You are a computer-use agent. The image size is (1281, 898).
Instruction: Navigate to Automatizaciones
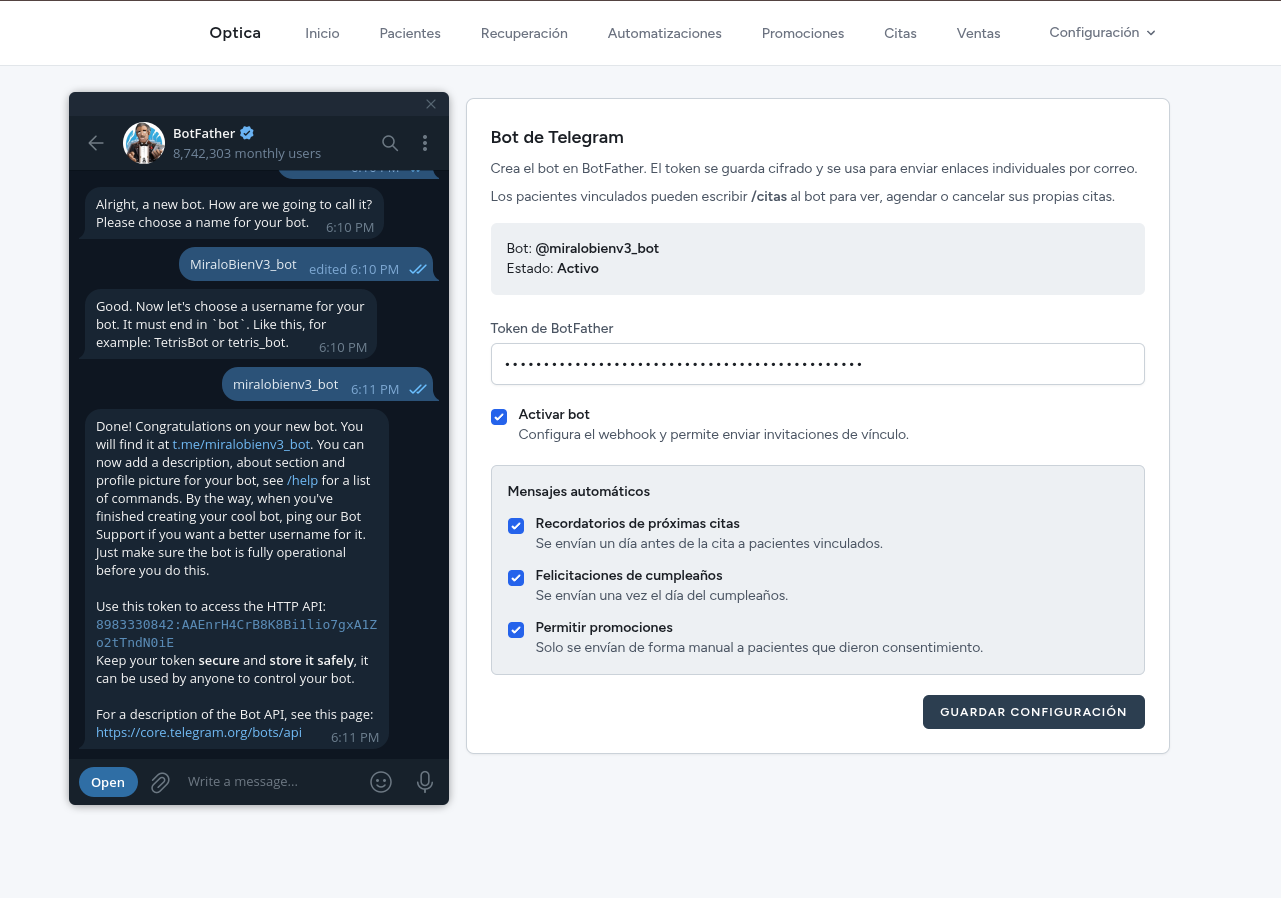tap(665, 33)
